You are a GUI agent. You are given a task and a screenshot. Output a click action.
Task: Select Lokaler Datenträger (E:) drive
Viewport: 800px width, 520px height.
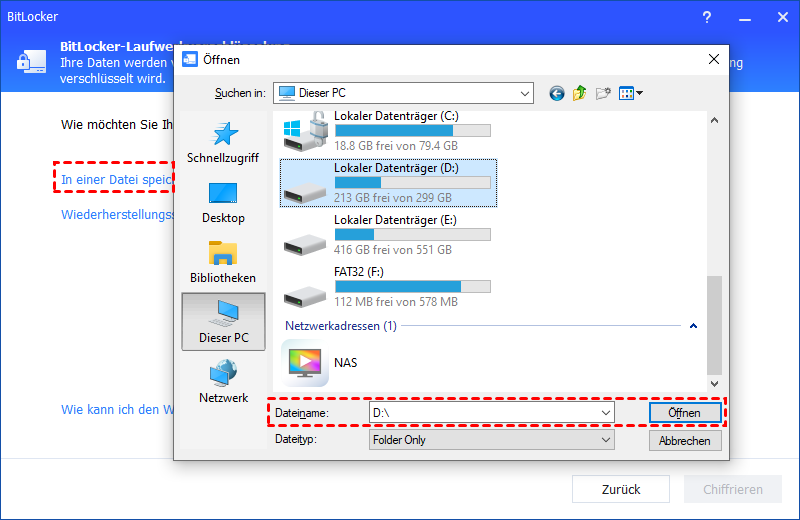coord(388,235)
